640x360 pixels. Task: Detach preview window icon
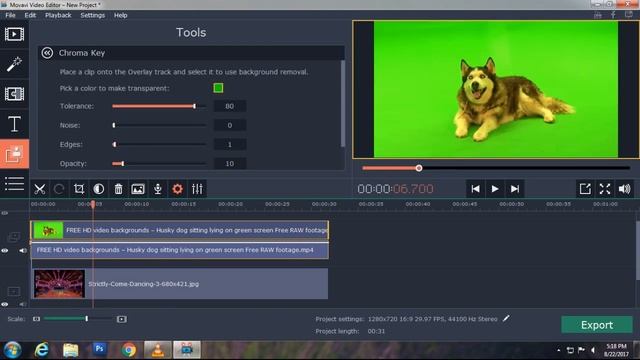[x=585, y=189]
